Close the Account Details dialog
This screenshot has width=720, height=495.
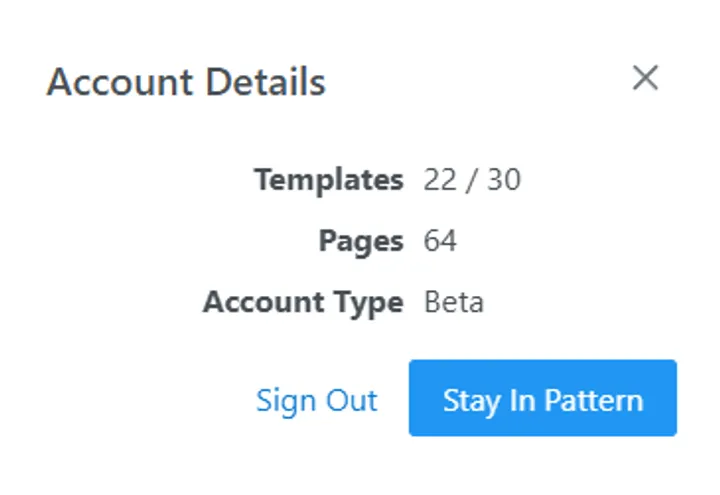coord(645,78)
